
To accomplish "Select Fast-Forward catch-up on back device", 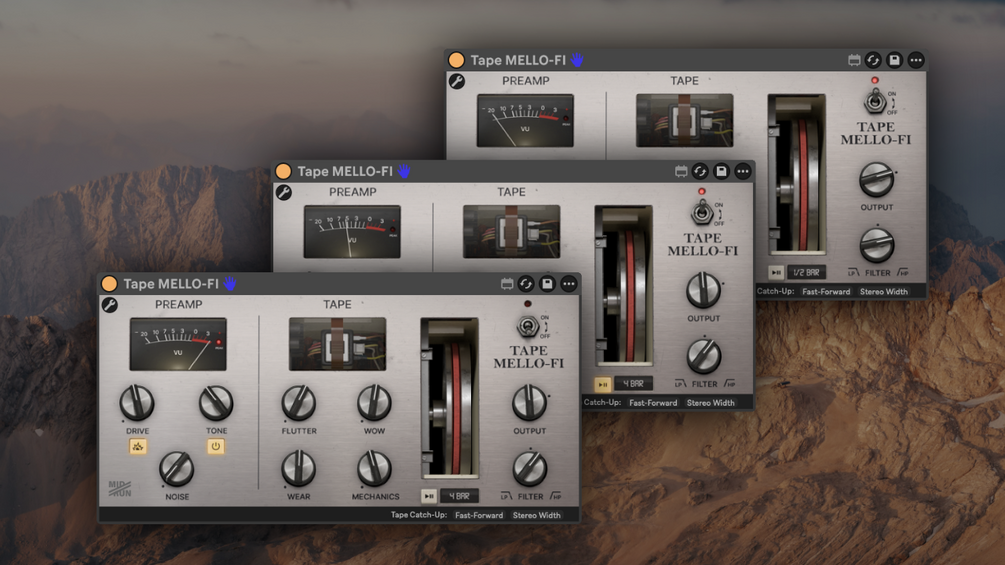I will [826, 291].
